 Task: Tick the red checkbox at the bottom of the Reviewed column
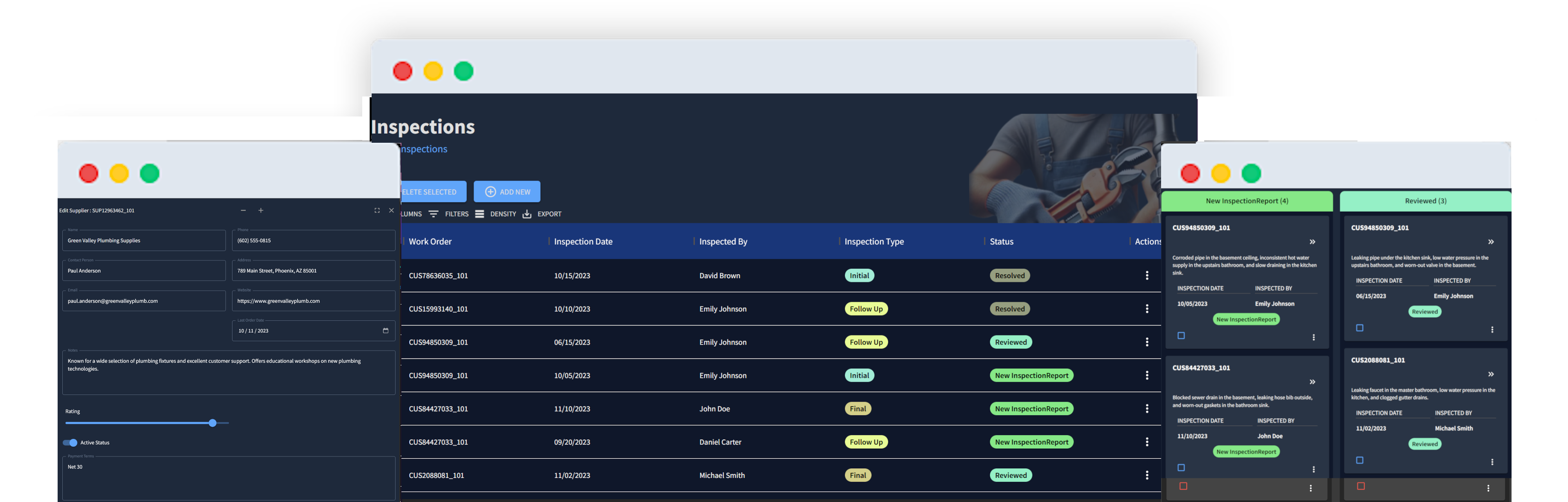[1361, 486]
